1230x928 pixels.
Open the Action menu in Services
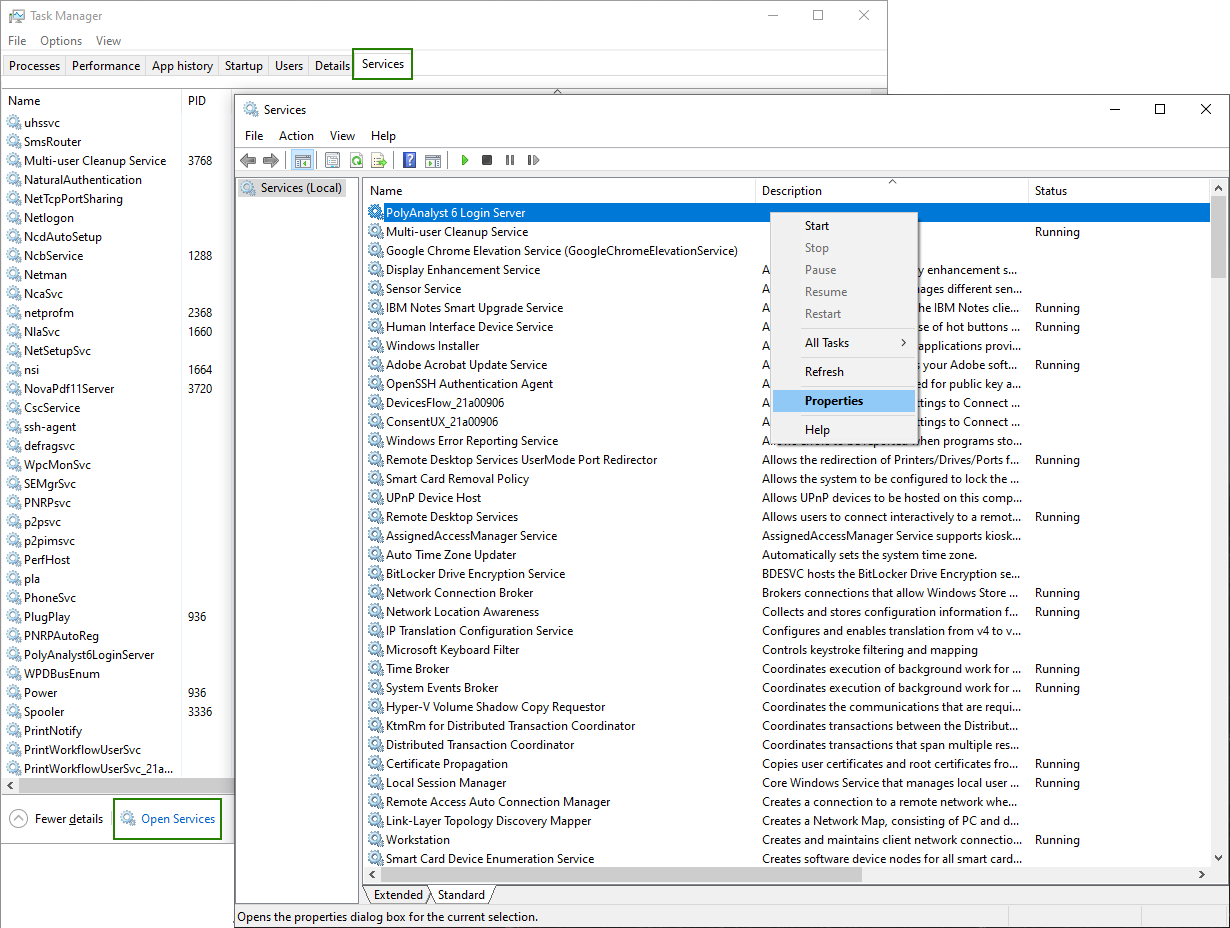(296, 136)
